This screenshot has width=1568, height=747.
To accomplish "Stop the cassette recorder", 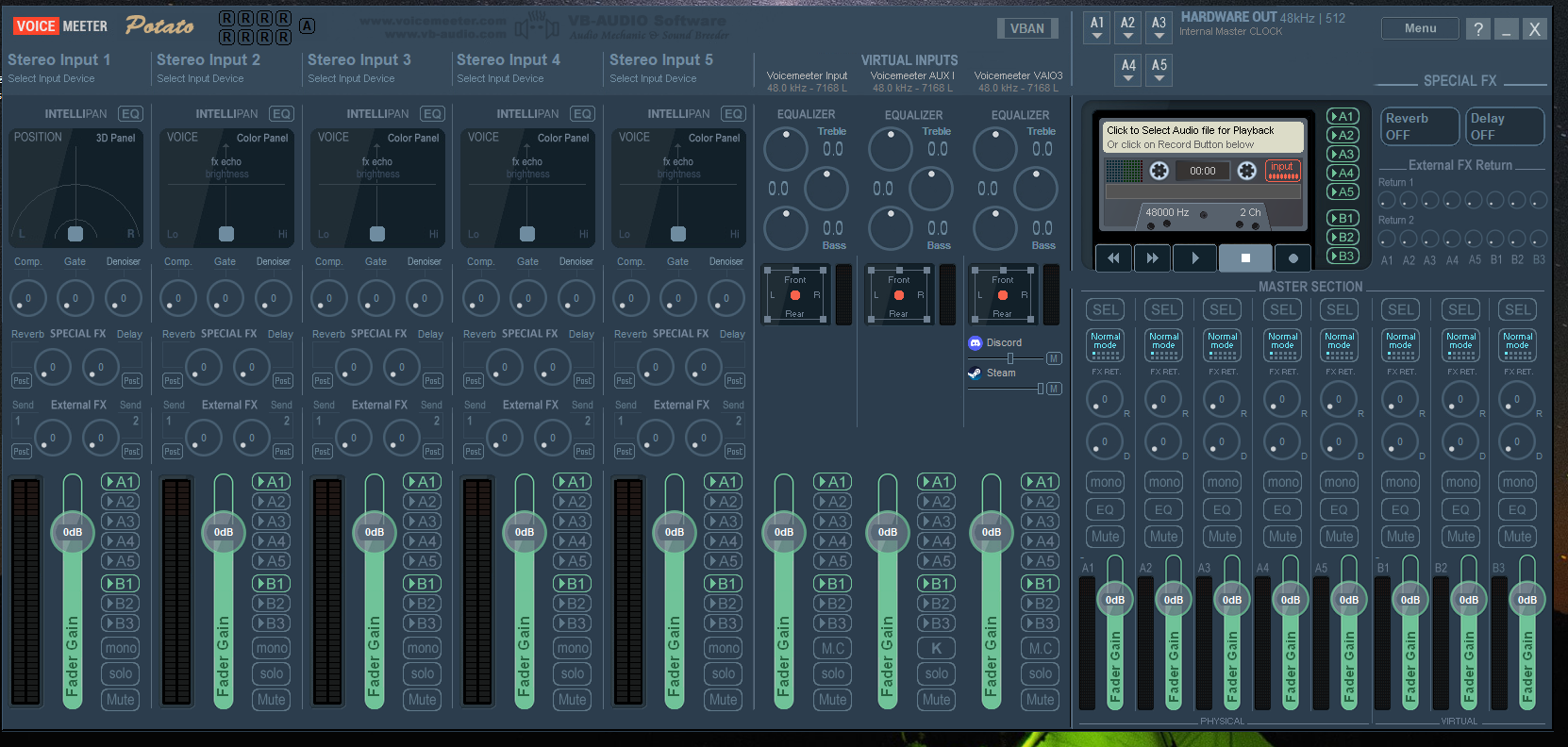I will tap(1245, 257).
